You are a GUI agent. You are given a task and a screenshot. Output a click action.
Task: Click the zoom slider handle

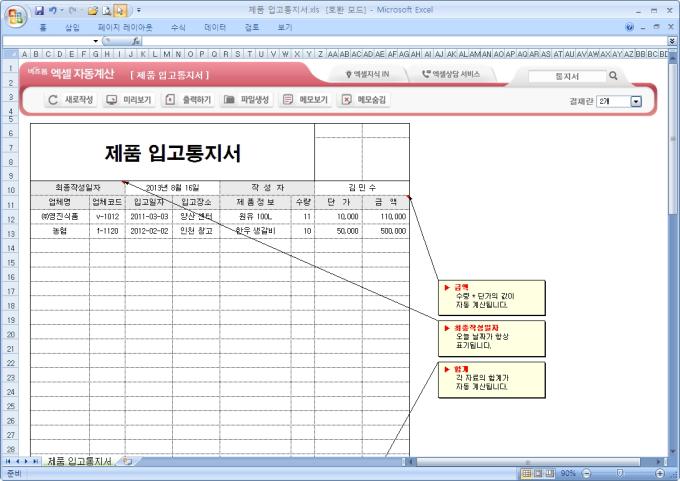(x=621, y=472)
